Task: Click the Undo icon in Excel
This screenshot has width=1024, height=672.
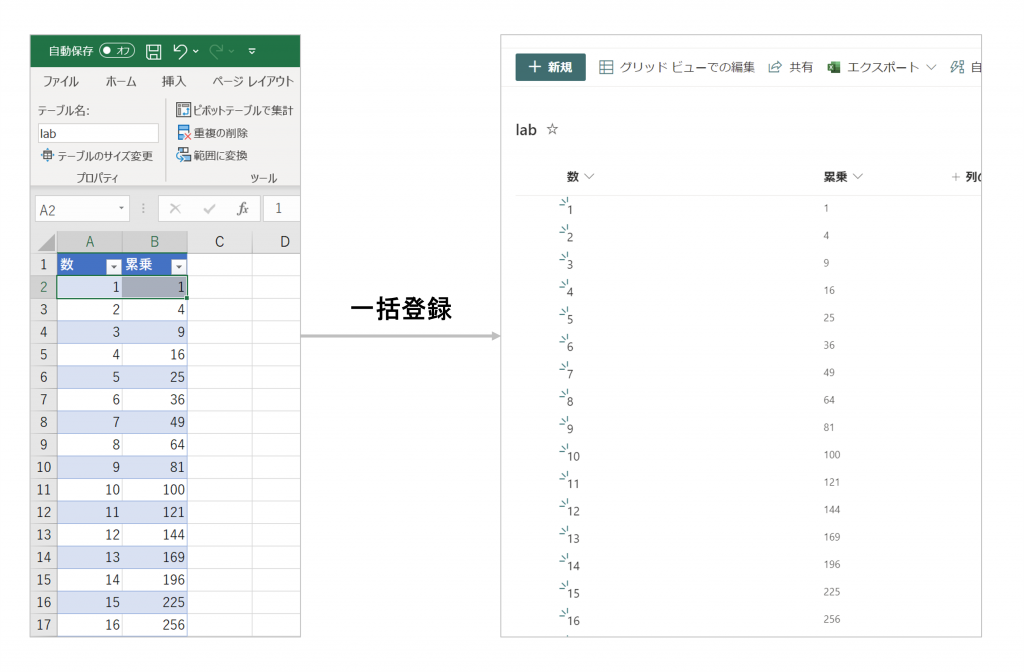Action: [x=179, y=51]
